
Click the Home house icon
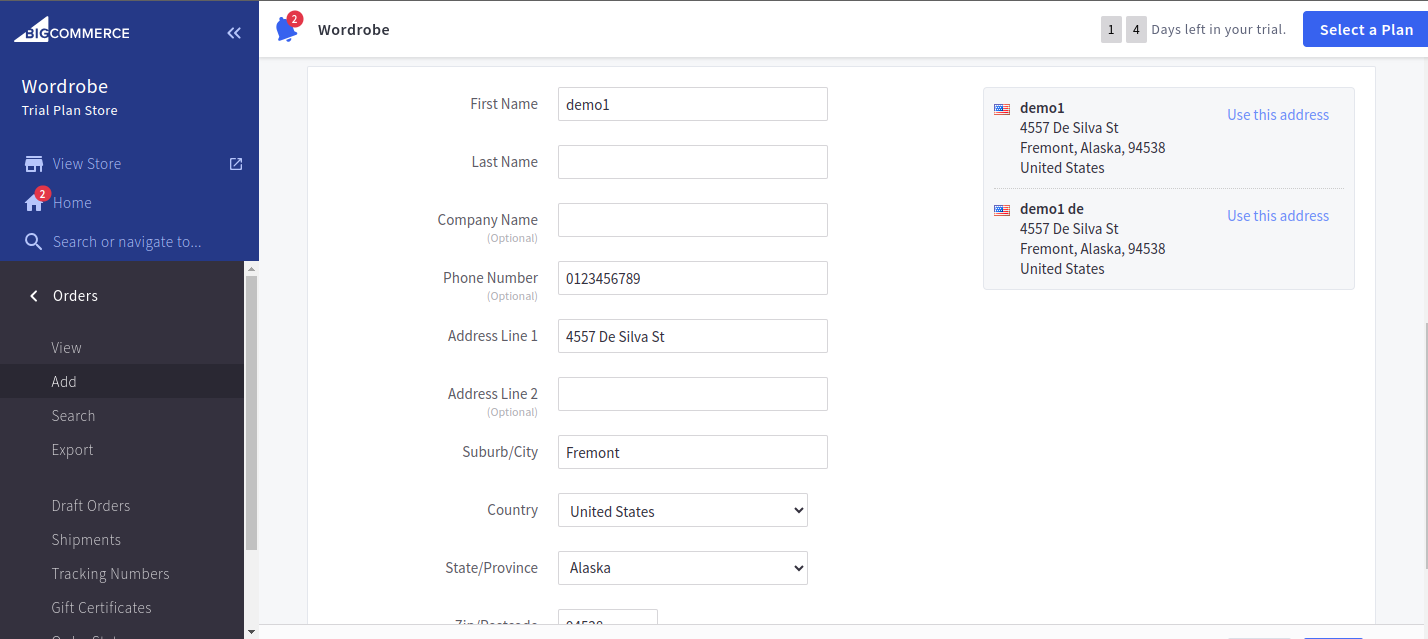(34, 203)
